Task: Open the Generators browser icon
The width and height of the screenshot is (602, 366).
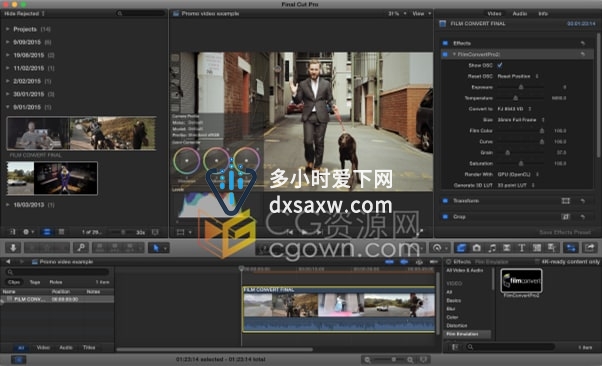Action: point(537,248)
